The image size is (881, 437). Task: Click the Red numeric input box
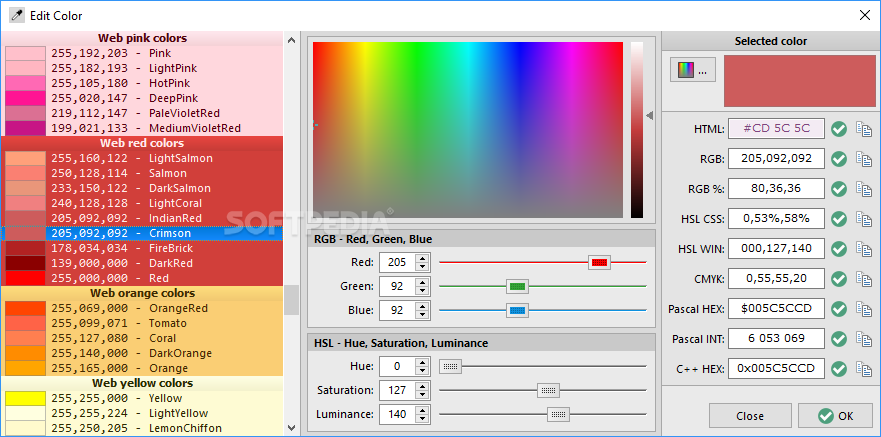click(397, 262)
